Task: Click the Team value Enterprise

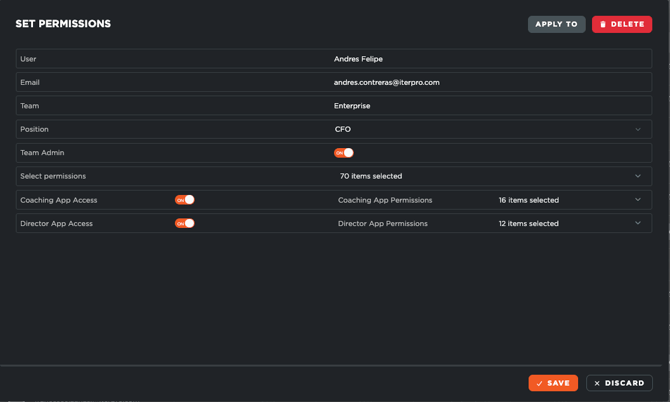Action: (x=352, y=106)
